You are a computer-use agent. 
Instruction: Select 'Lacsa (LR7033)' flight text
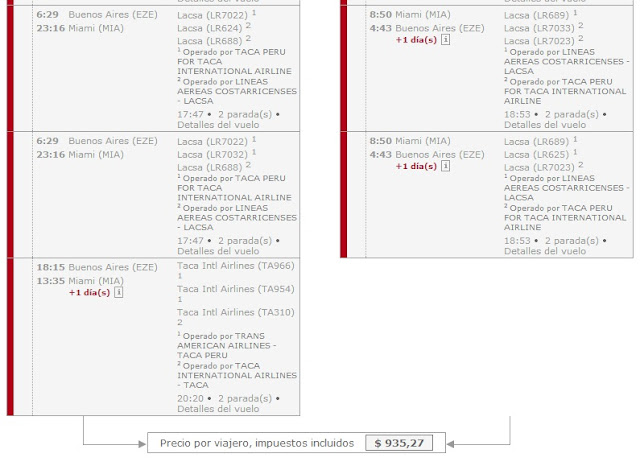pyautogui.click(x=539, y=28)
